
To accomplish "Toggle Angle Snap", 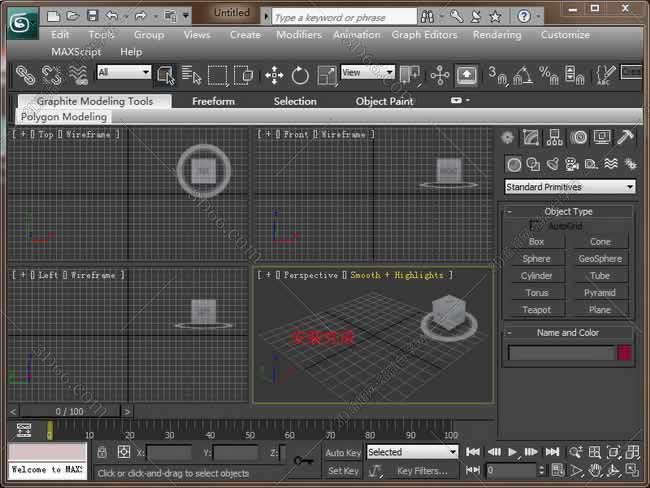I will (523, 75).
